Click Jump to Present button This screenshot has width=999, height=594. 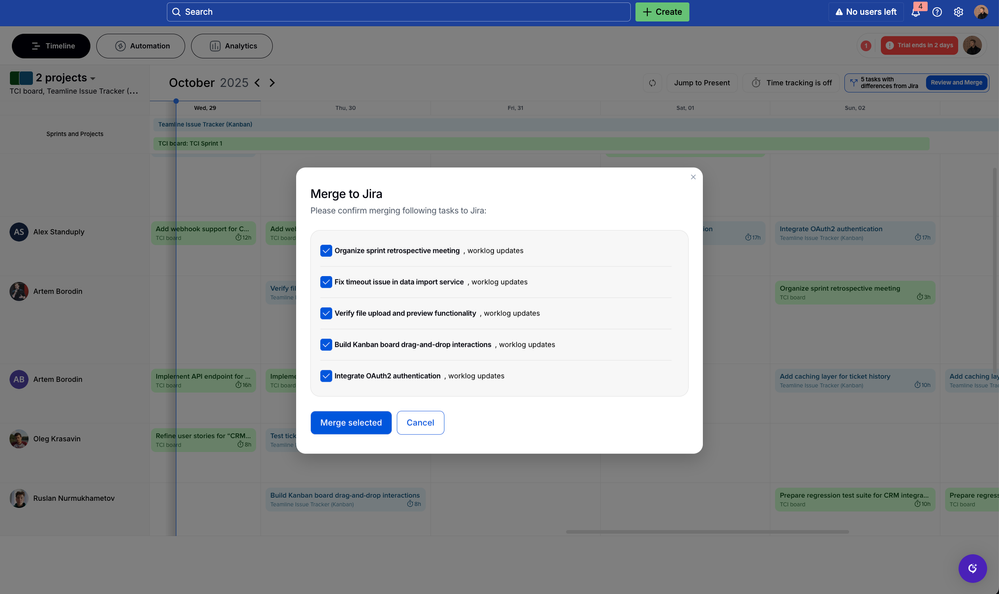point(702,83)
